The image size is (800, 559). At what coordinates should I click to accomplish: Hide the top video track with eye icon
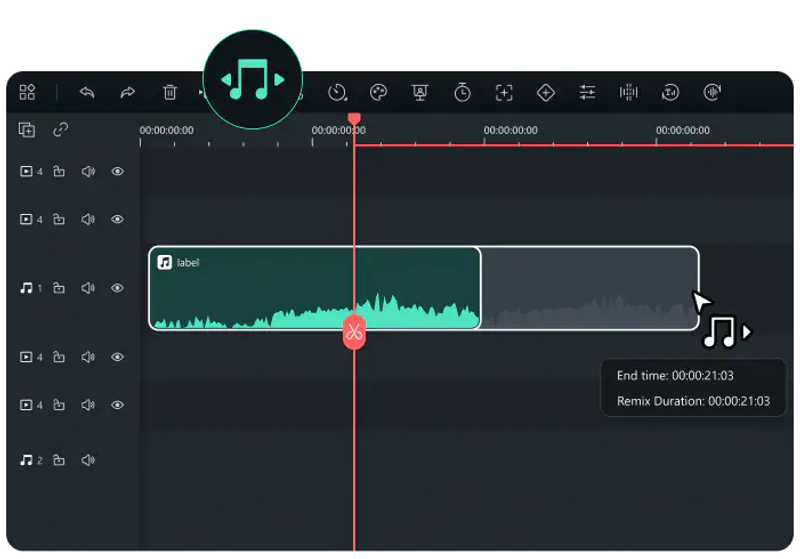coord(117,171)
